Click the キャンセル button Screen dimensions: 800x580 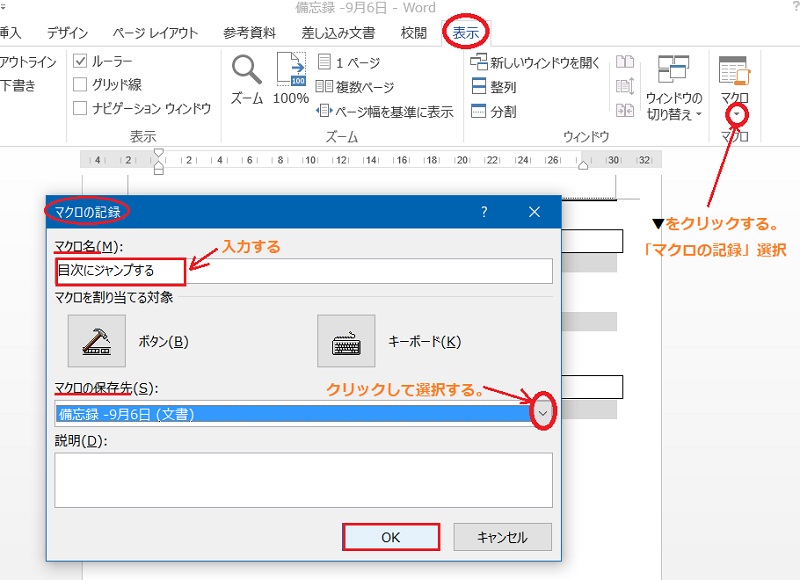click(503, 537)
